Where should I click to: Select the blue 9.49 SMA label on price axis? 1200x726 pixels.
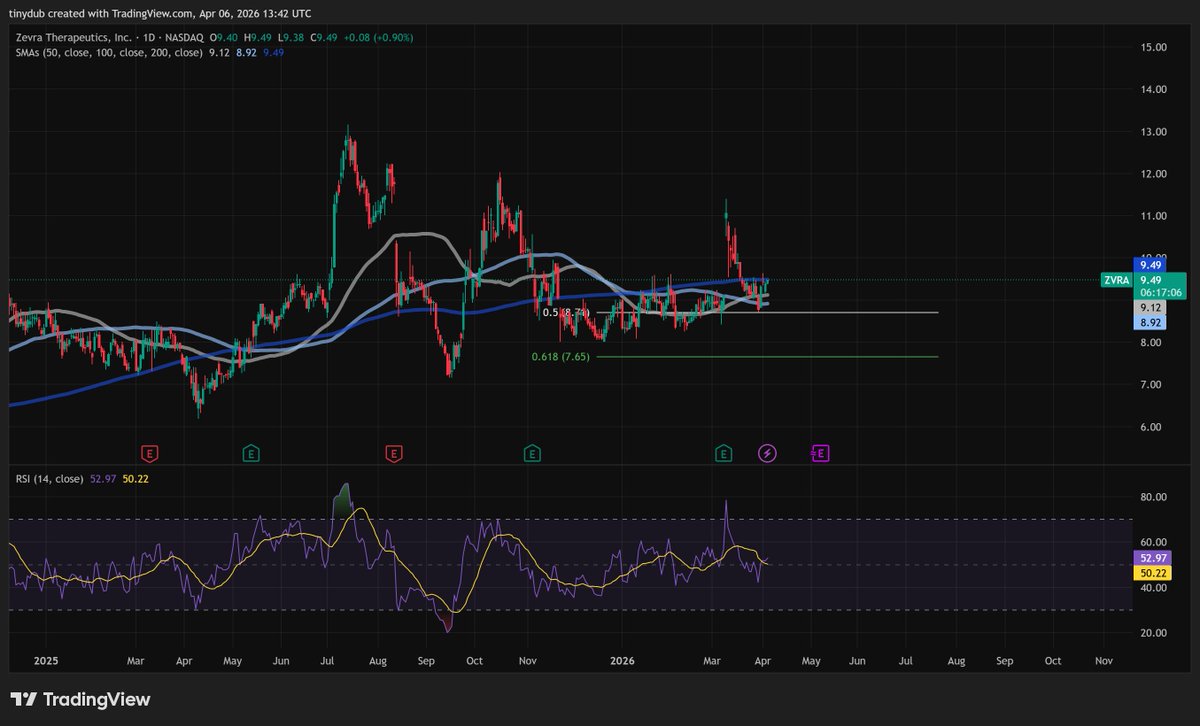coord(1148,265)
